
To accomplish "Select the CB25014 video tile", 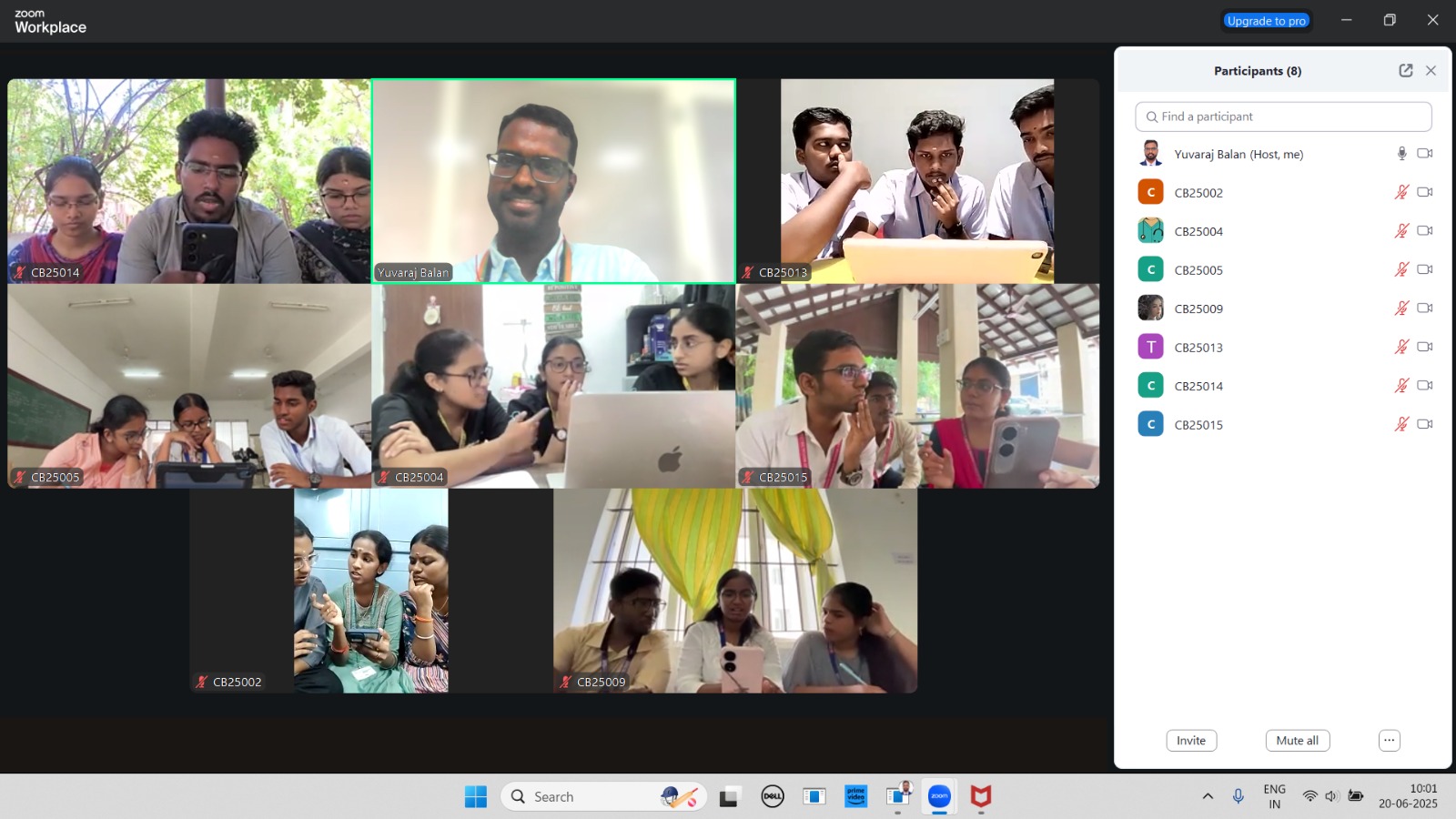I will pyautogui.click(x=189, y=181).
